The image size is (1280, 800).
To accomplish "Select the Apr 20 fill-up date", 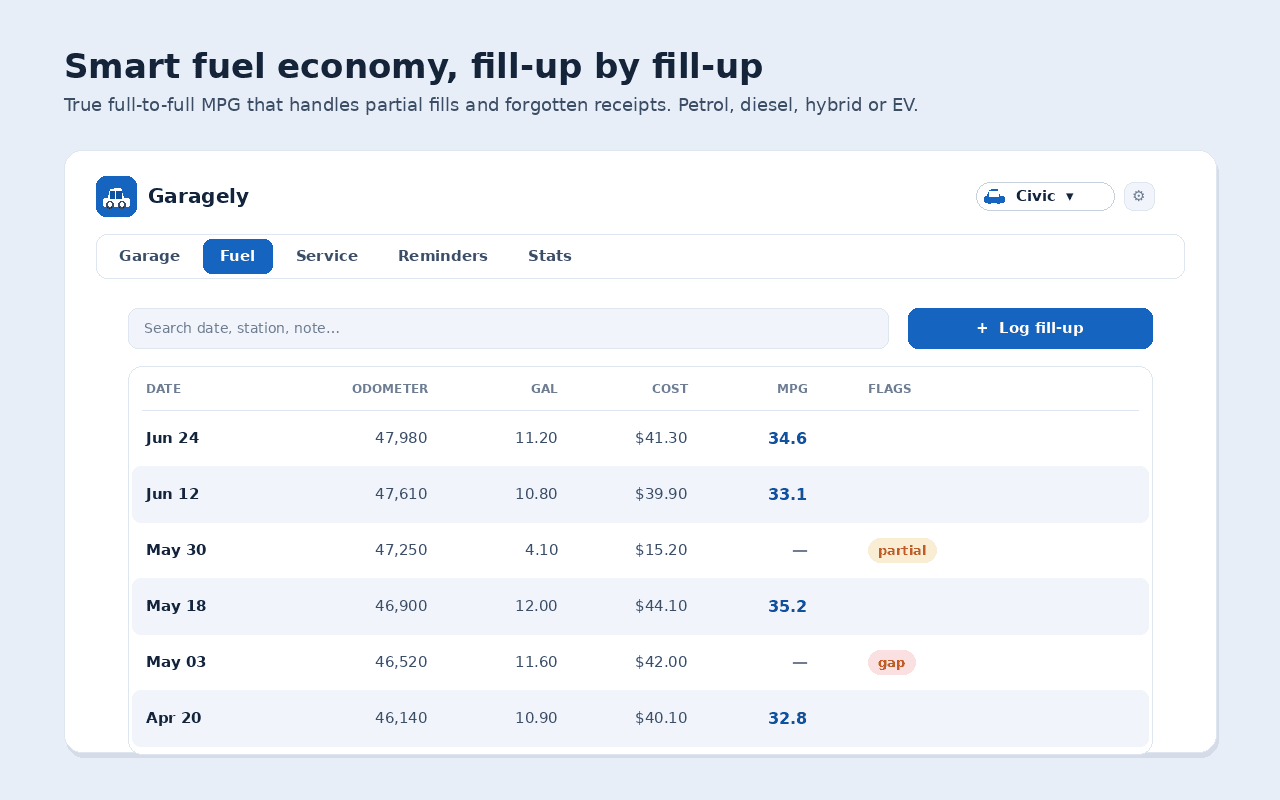I will (x=174, y=718).
